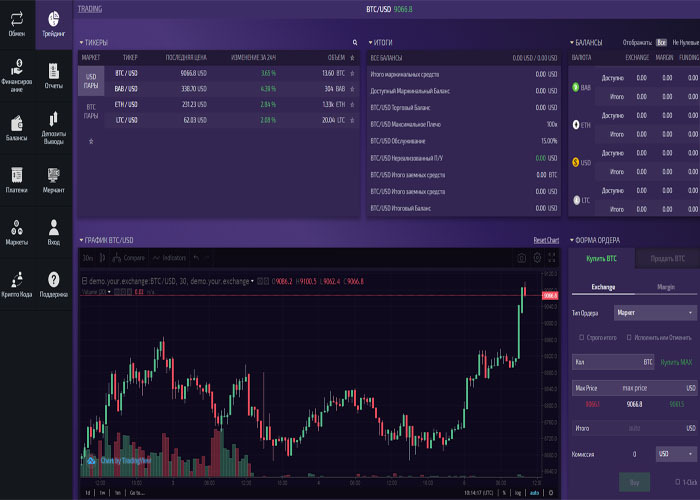Tick the Исполнить или Отменить checkbox
Screen dimensions: 700x500
tap(627, 337)
